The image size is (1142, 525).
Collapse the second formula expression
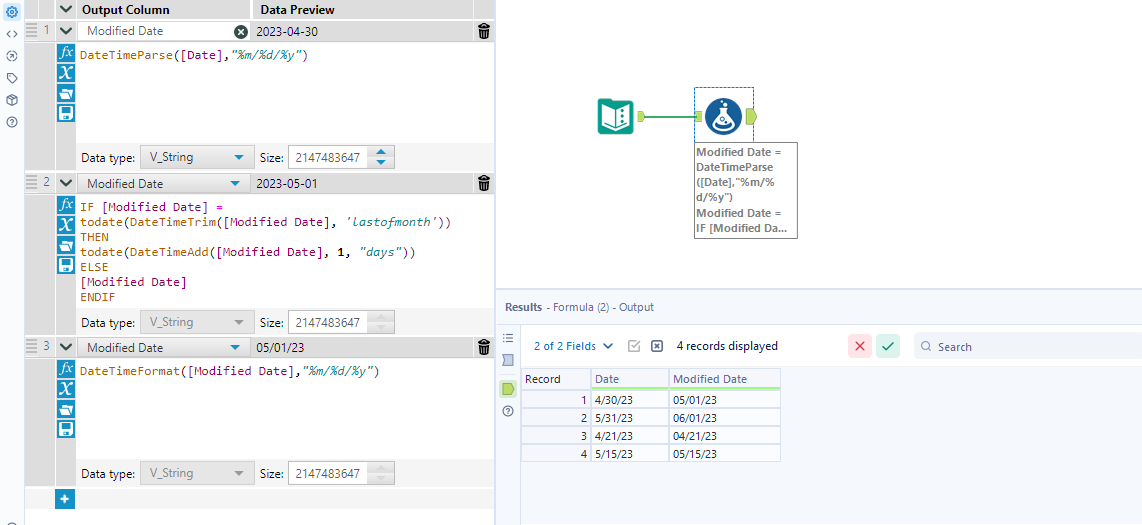coord(66,183)
